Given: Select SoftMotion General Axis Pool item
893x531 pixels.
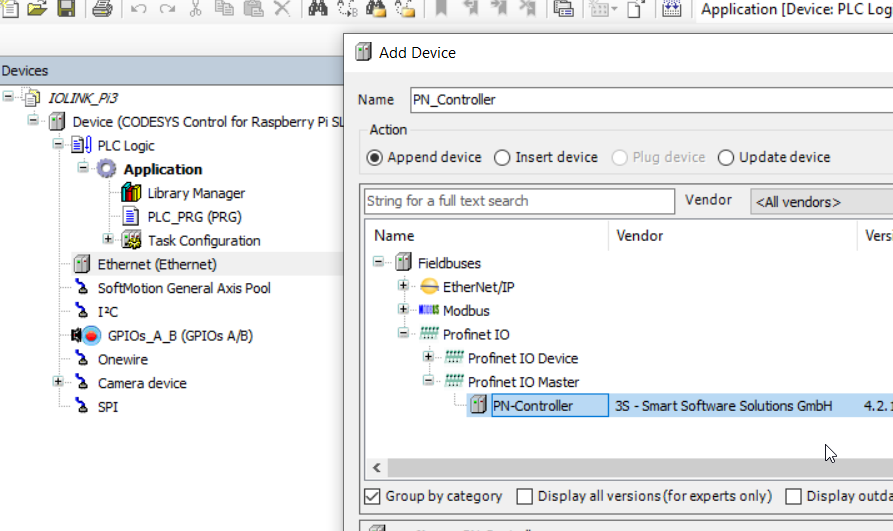Looking at the screenshot, I should click(184, 288).
